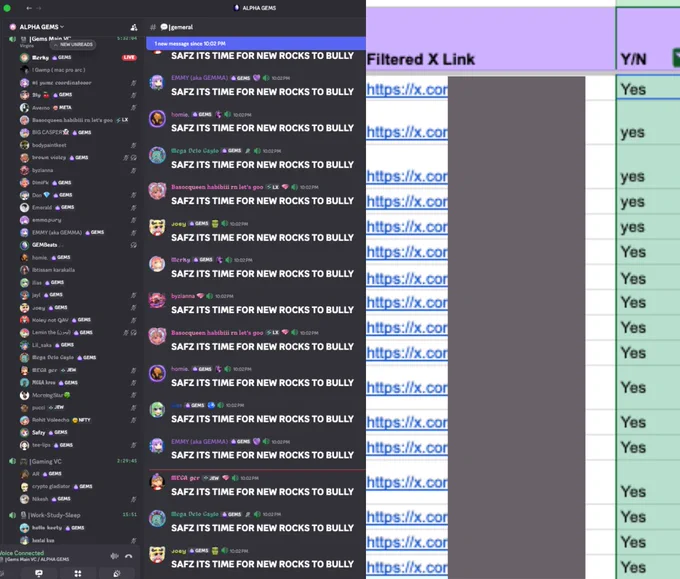Click the GEMS role tag beside Safzy
This screenshot has width=680, height=579.
click(58, 432)
